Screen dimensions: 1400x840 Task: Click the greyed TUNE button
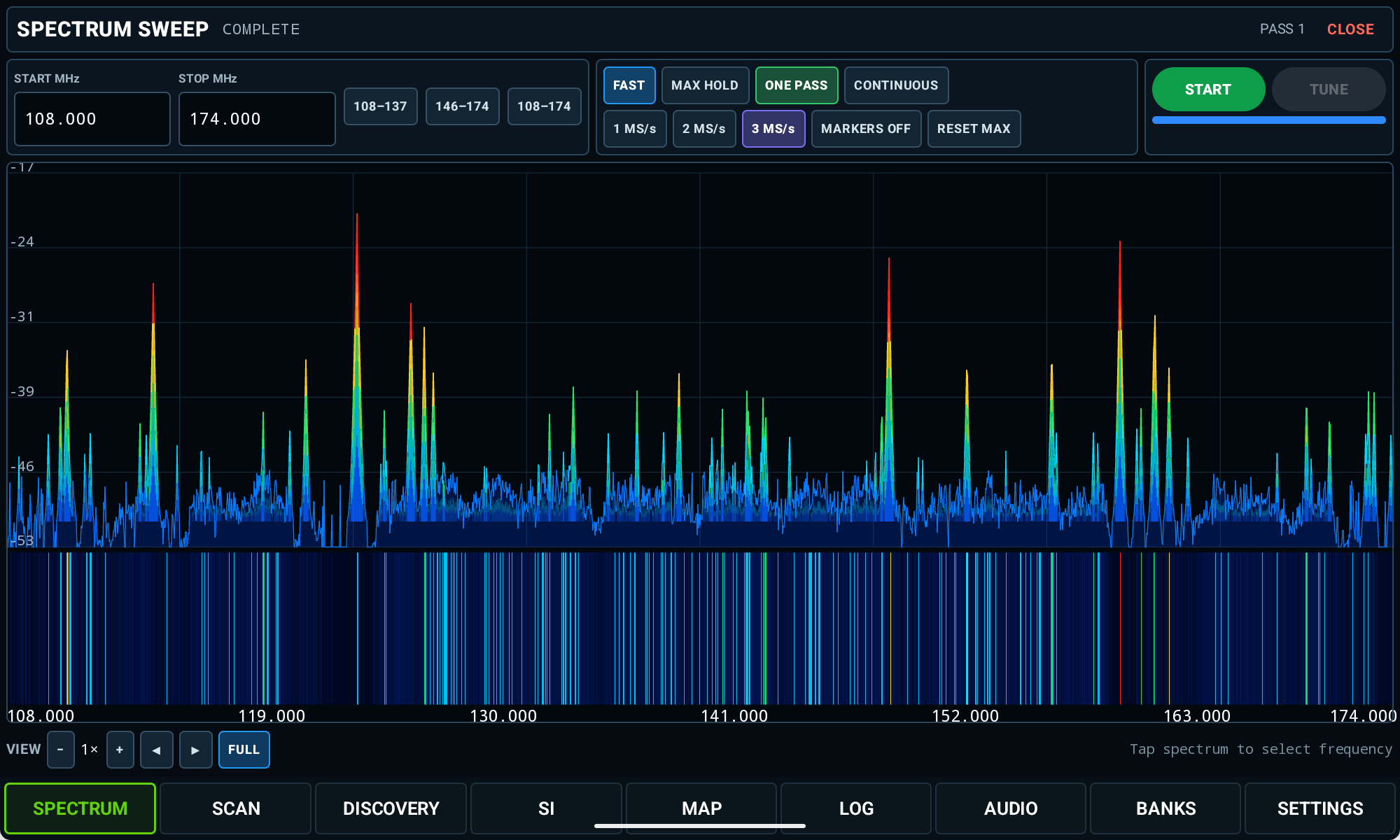(x=1329, y=90)
